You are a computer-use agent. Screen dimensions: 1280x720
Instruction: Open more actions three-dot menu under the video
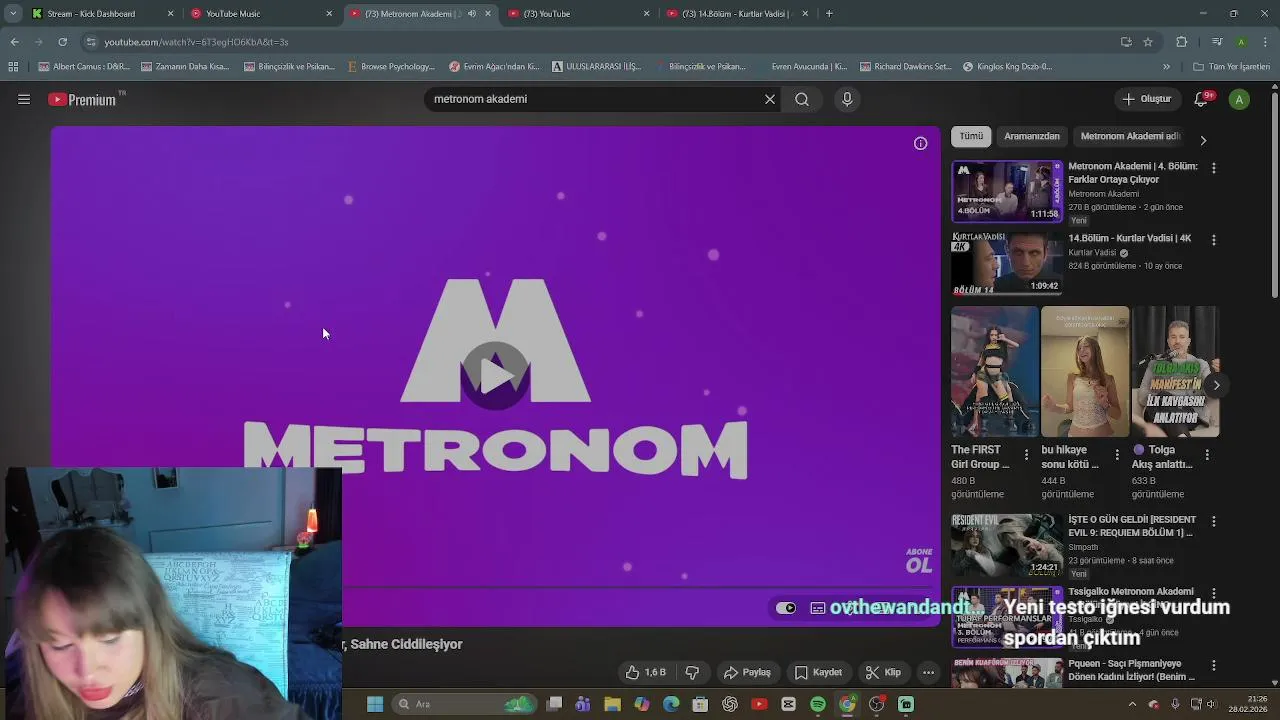[x=928, y=672]
